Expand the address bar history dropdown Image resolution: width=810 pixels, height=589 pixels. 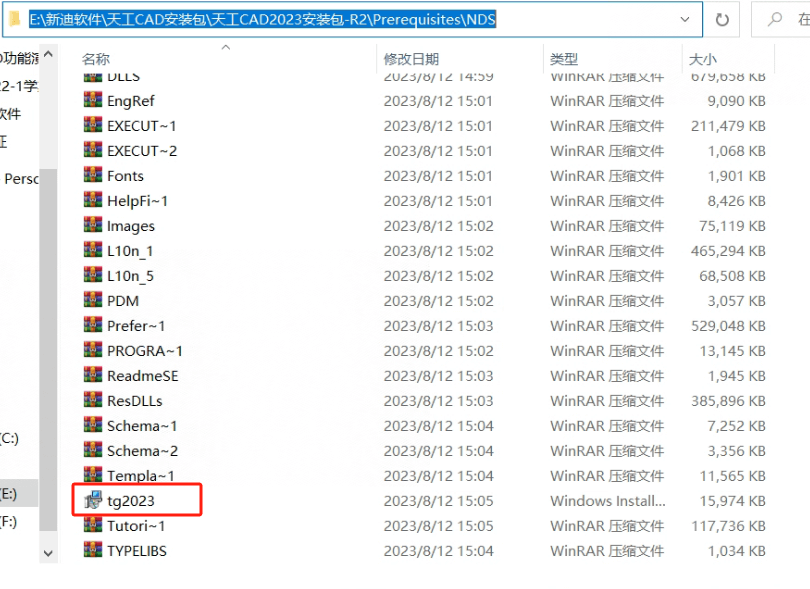pos(685,19)
